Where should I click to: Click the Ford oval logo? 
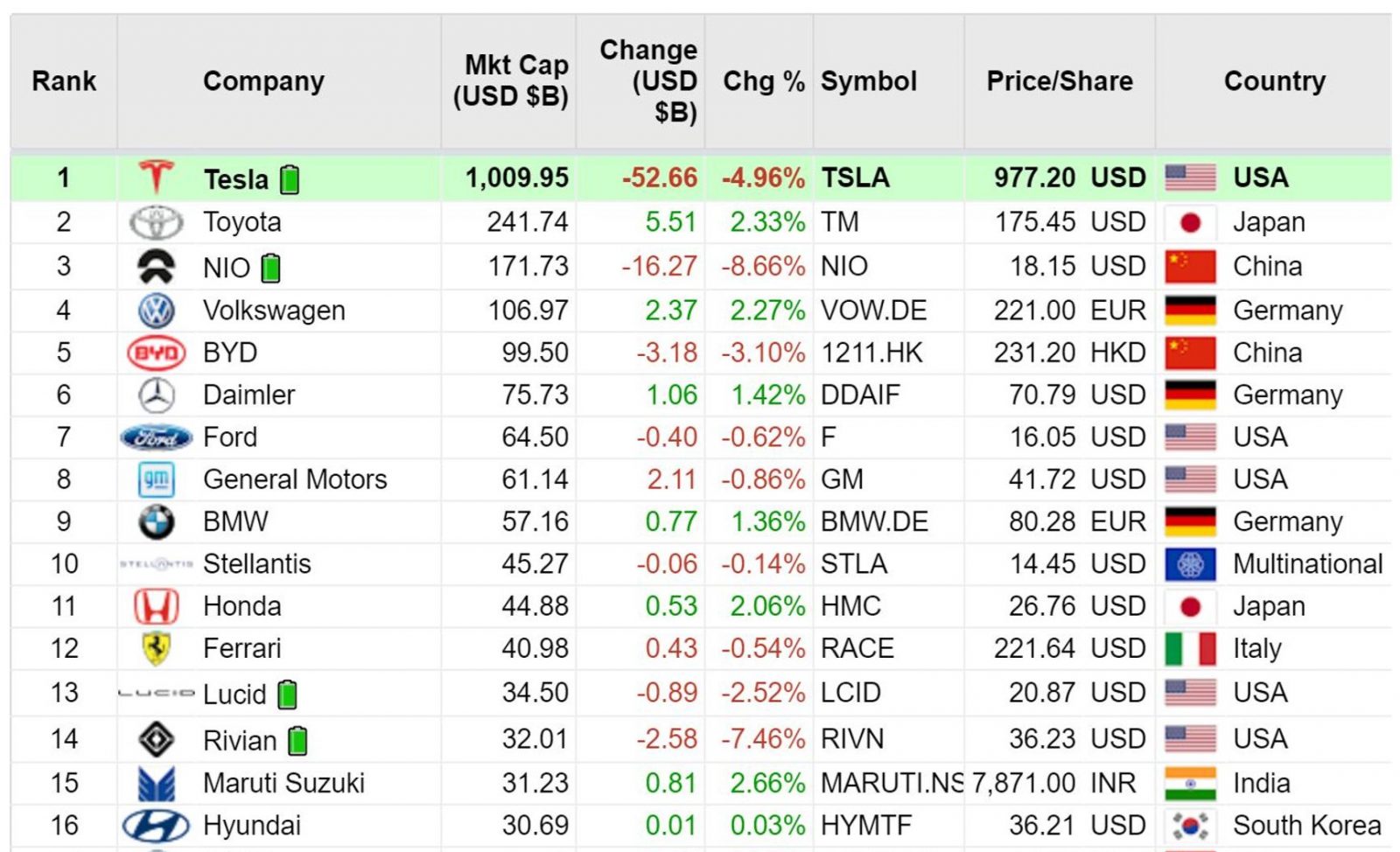click(156, 437)
